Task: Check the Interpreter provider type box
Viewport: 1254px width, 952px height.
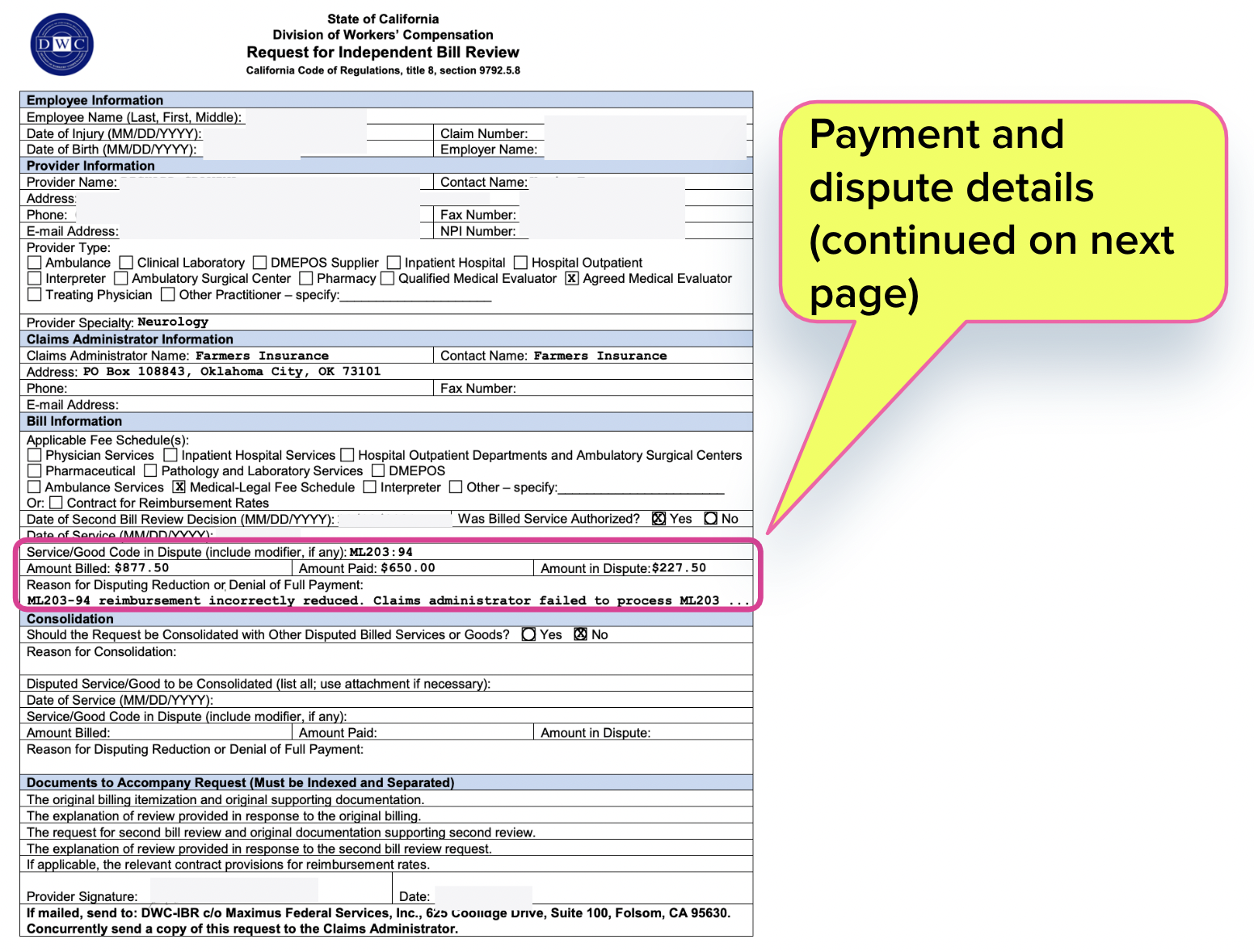Action: (x=34, y=278)
